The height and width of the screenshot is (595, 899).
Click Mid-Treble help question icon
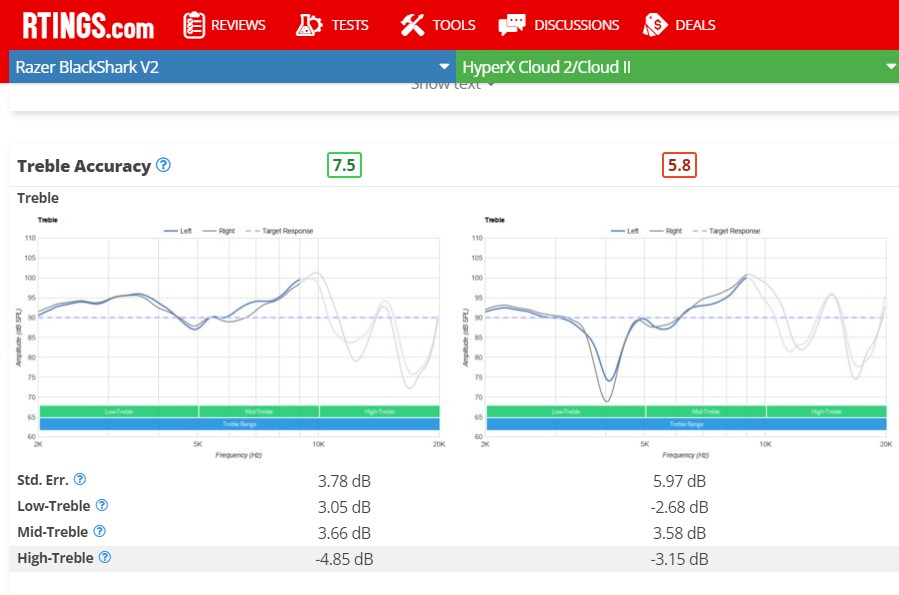click(99, 531)
